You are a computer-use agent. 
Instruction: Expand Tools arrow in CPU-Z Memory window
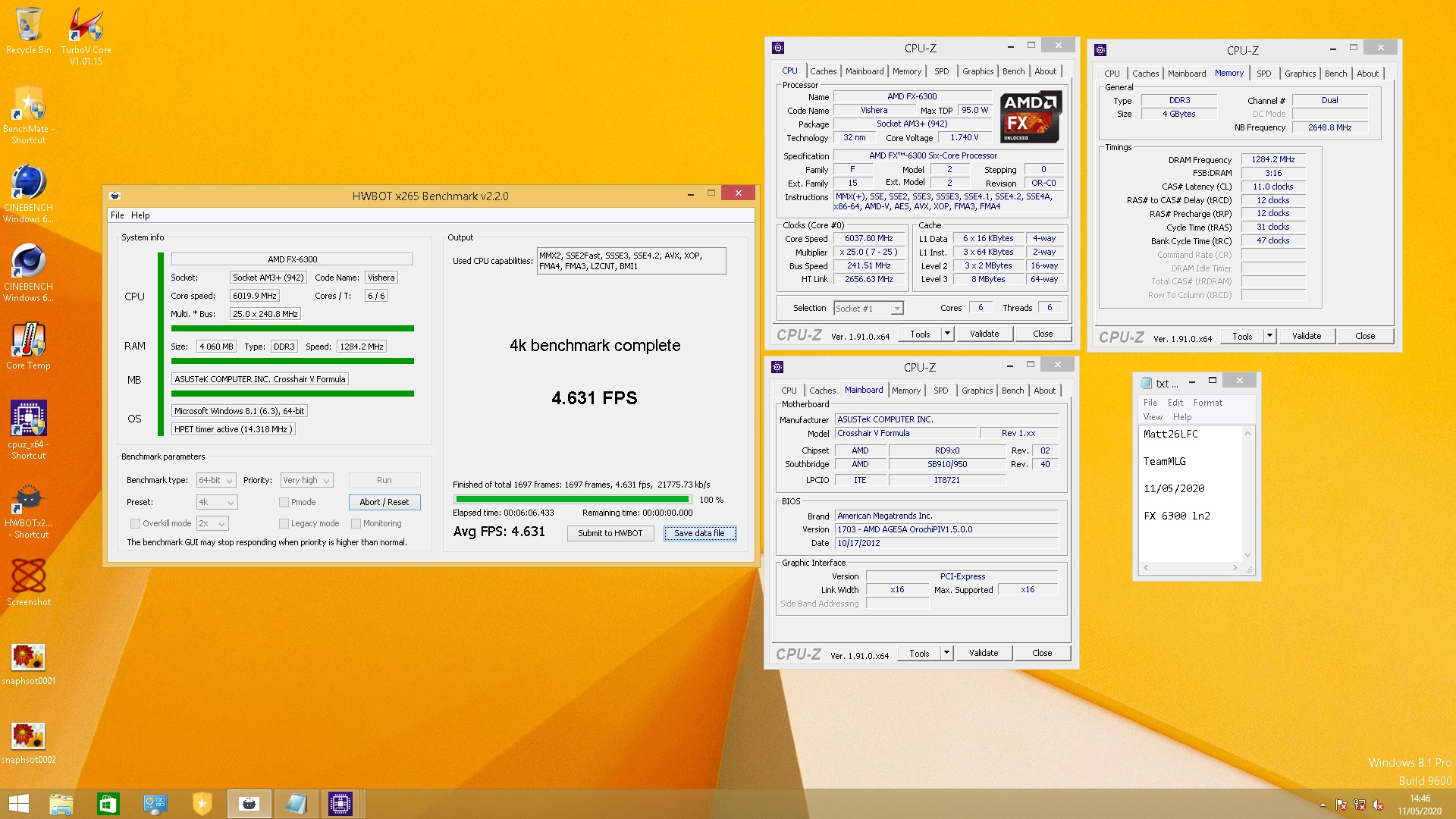coord(1269,336)
